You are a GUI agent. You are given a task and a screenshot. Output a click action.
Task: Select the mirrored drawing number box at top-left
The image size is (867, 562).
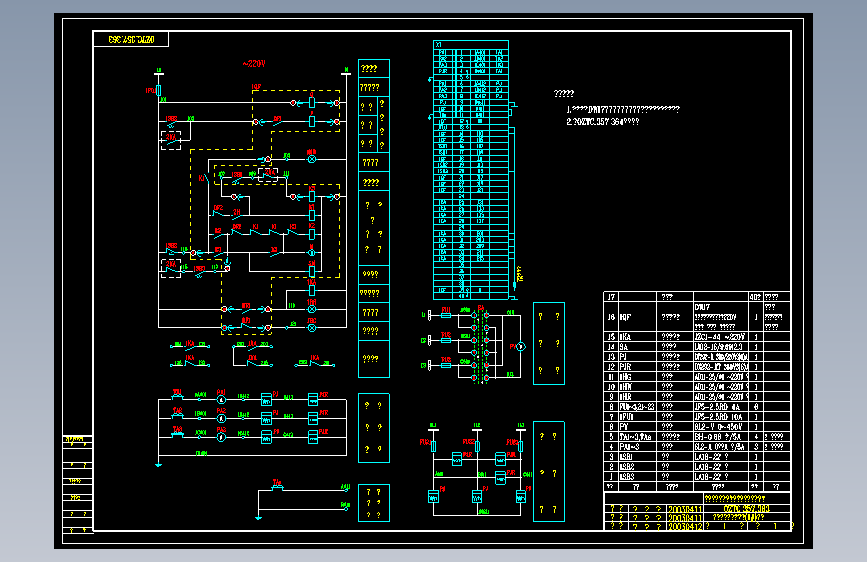(131, 39)
